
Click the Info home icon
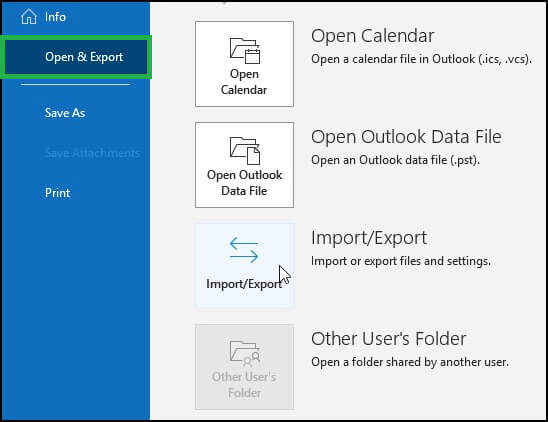(29, 16)
